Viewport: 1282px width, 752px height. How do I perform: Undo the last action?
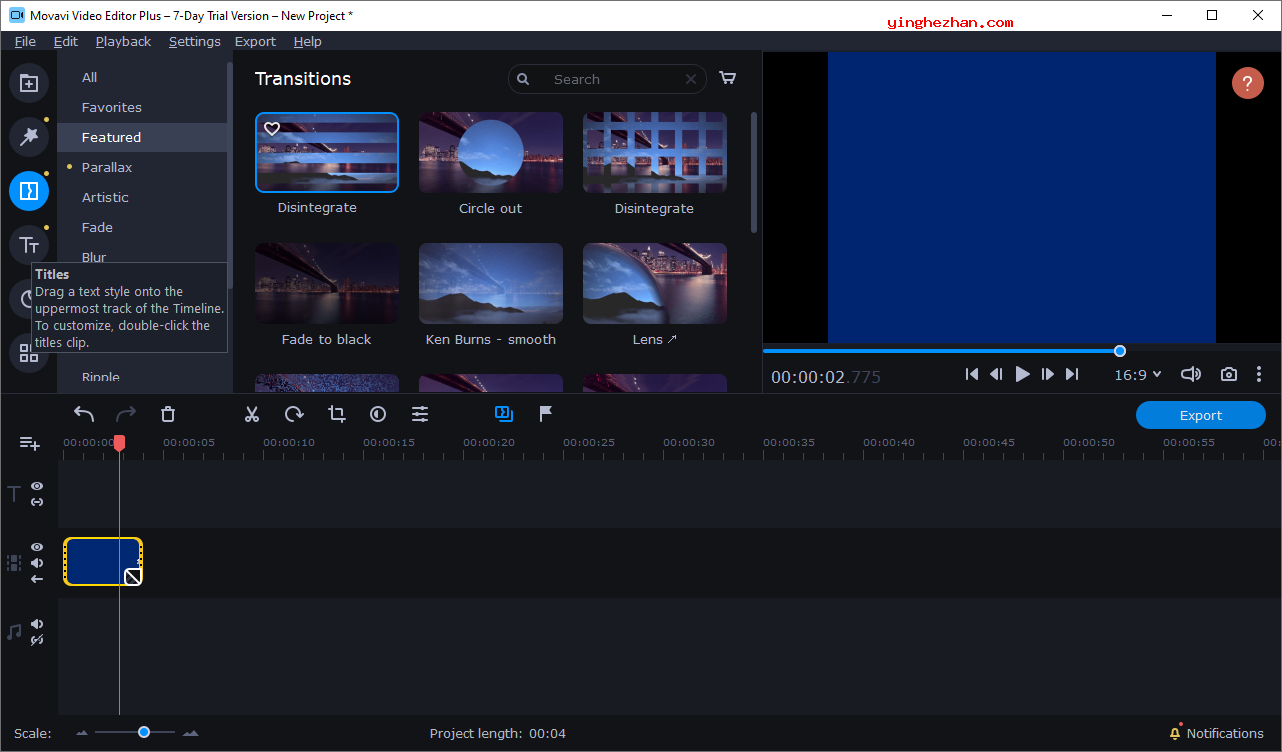(x=84, y=414)
